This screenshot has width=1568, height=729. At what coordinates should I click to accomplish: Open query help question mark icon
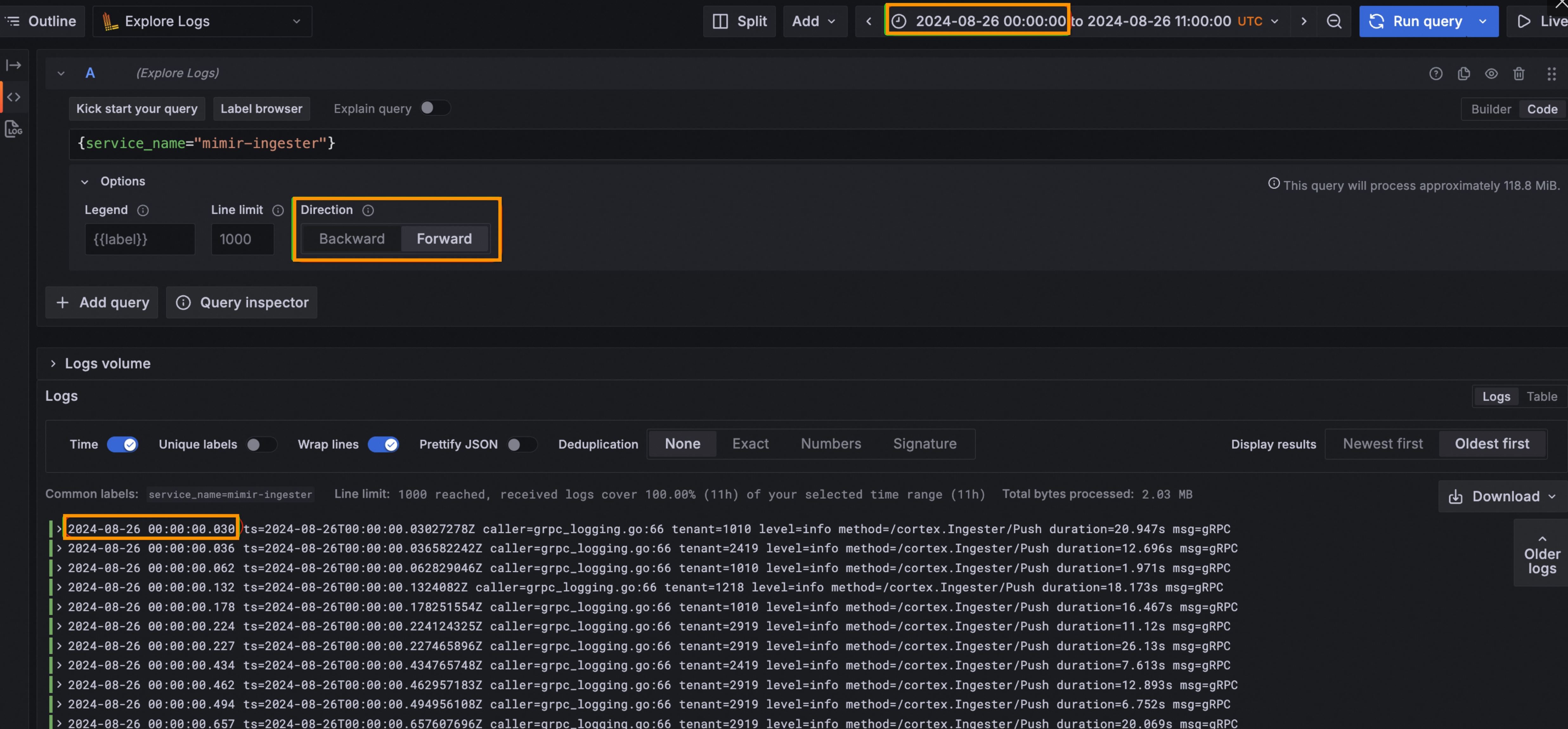coord(1435,74)
